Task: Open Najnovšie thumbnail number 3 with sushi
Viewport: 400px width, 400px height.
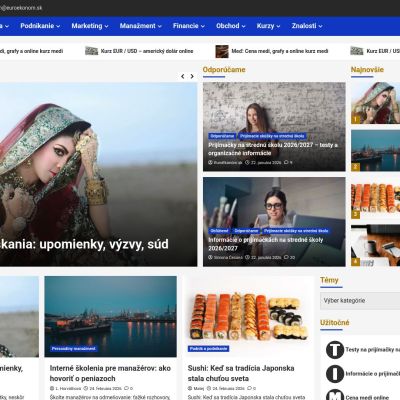Action: click(375, 199)
